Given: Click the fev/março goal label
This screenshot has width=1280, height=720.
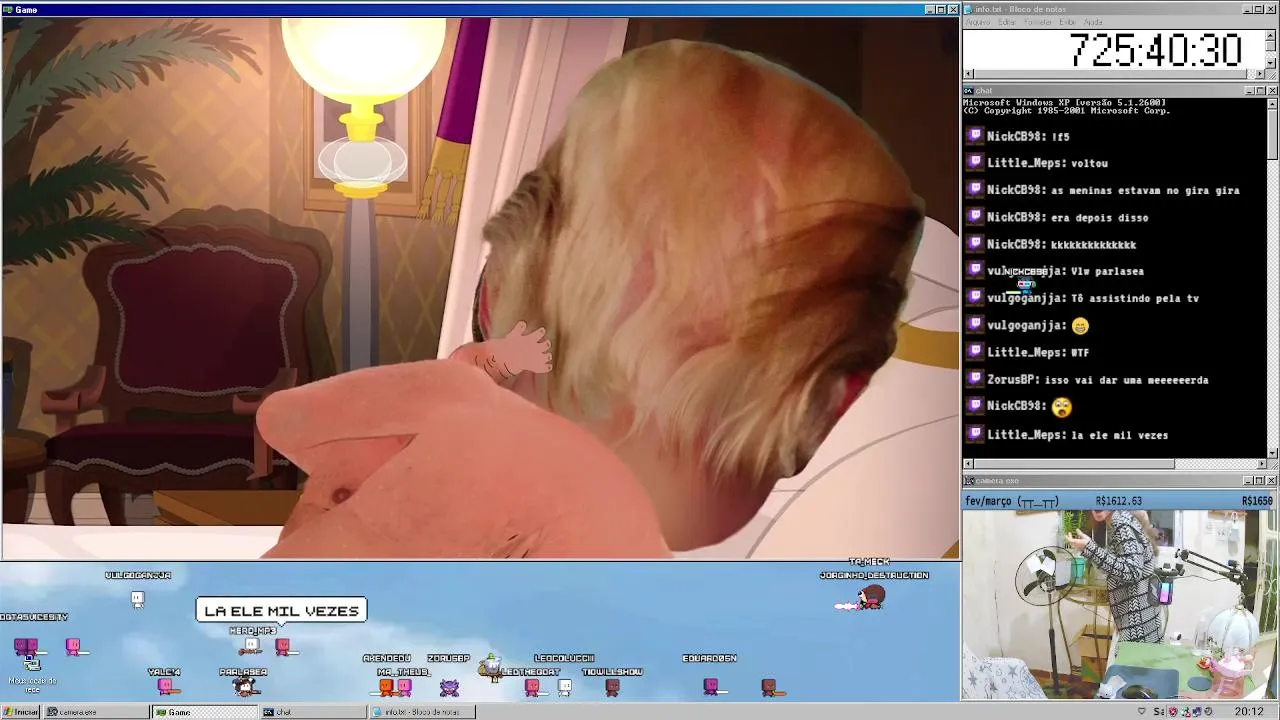Looking at the screenshot, I should 1011,501.
